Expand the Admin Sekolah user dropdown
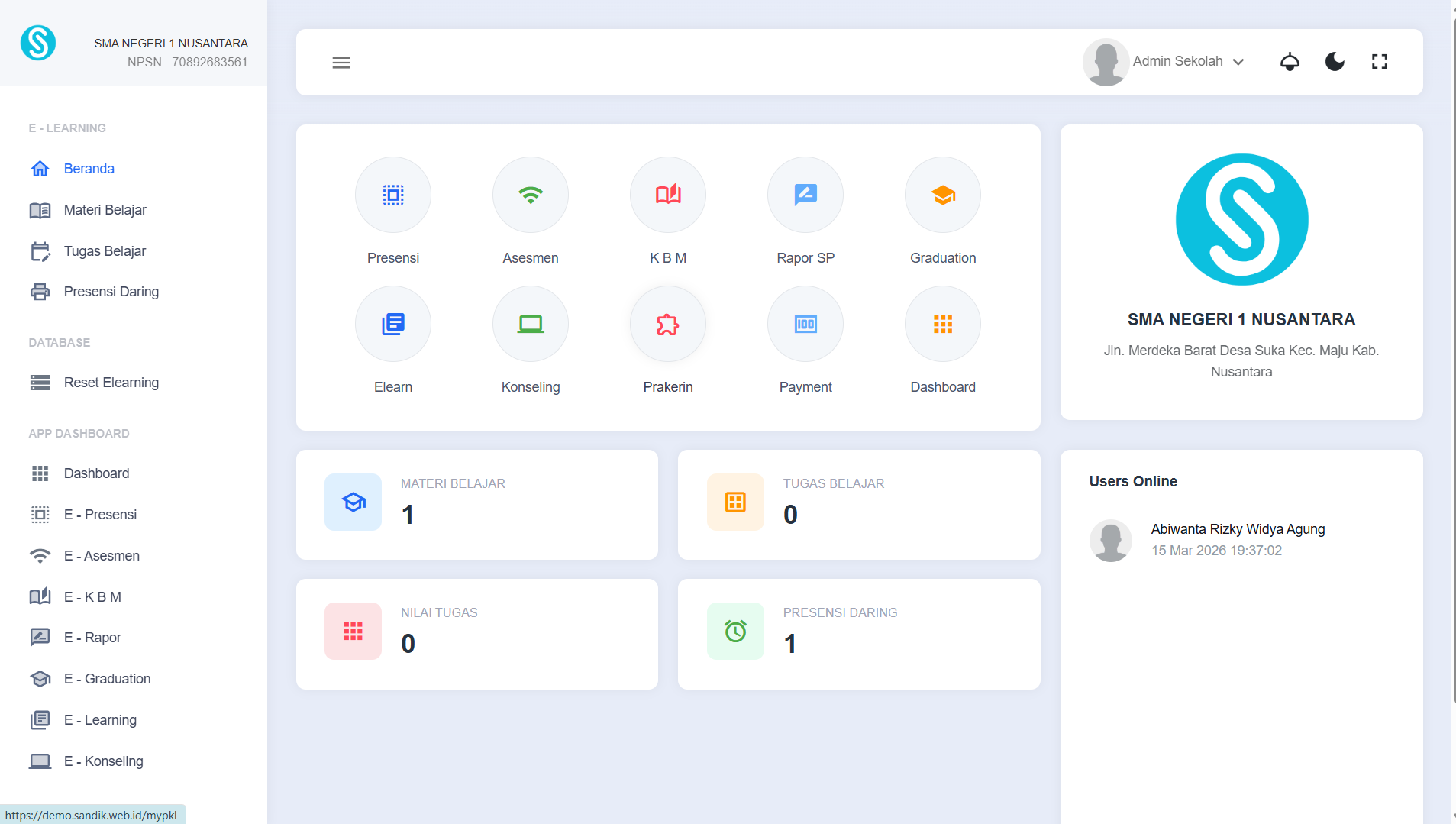The height and width of the screenshot is (824, 1456). pos(1188,61)
